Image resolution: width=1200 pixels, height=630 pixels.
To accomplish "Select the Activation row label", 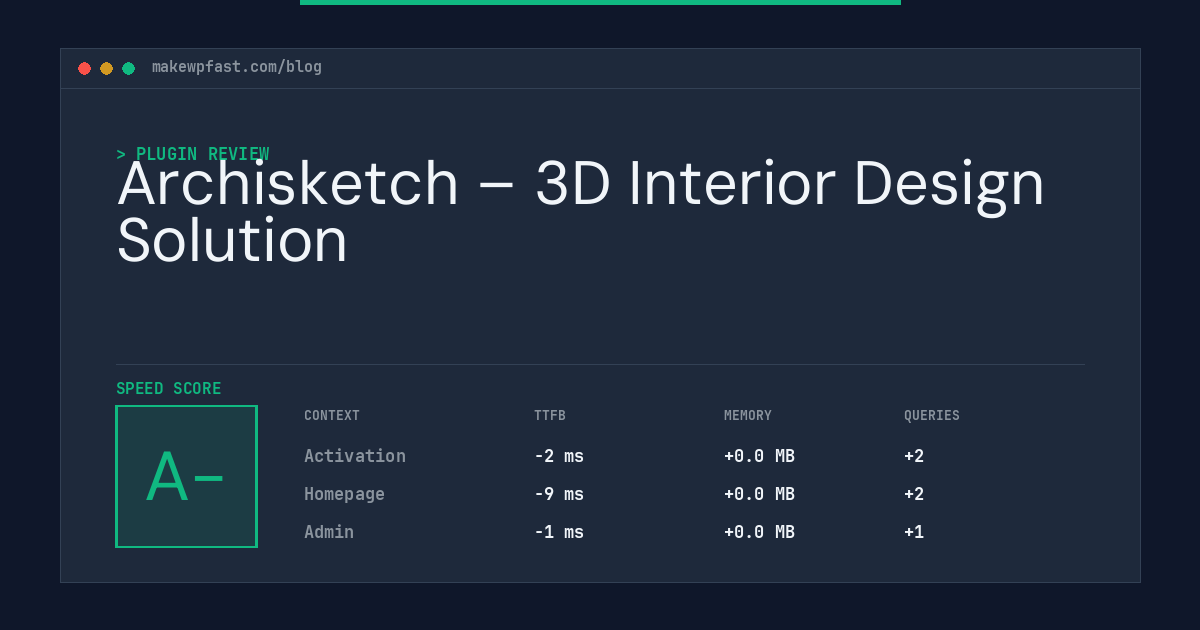I will pyautogui.click(x=355, y=456).
